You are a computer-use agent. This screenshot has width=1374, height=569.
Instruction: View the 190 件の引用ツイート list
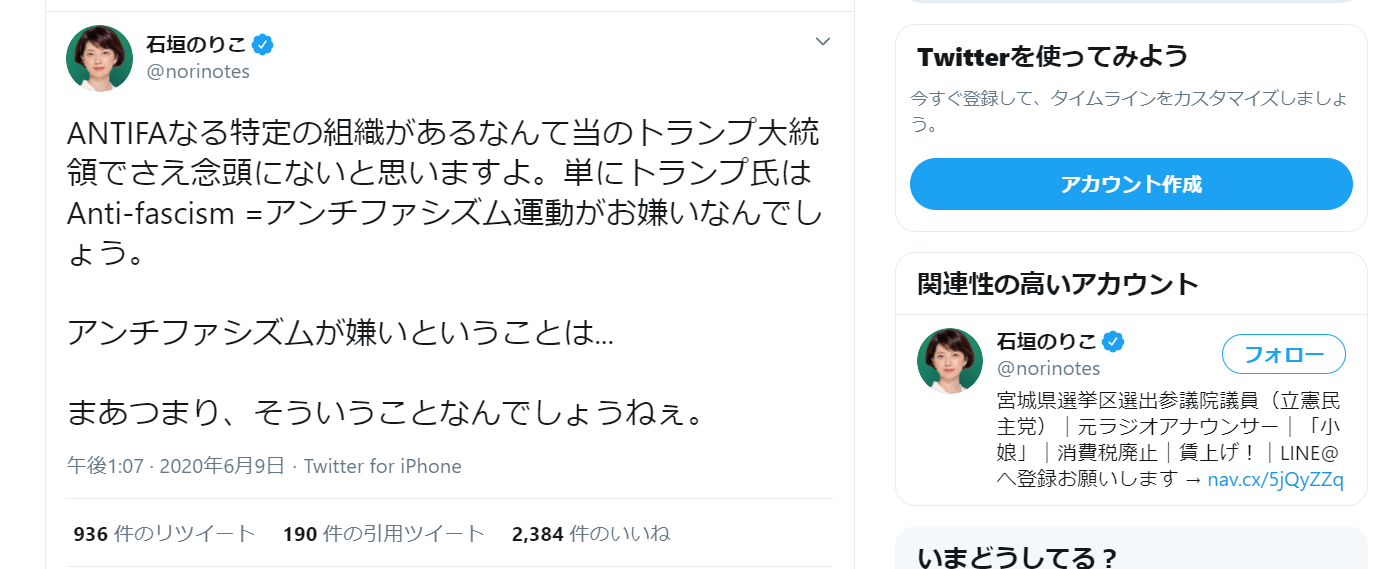click(383, 534)
